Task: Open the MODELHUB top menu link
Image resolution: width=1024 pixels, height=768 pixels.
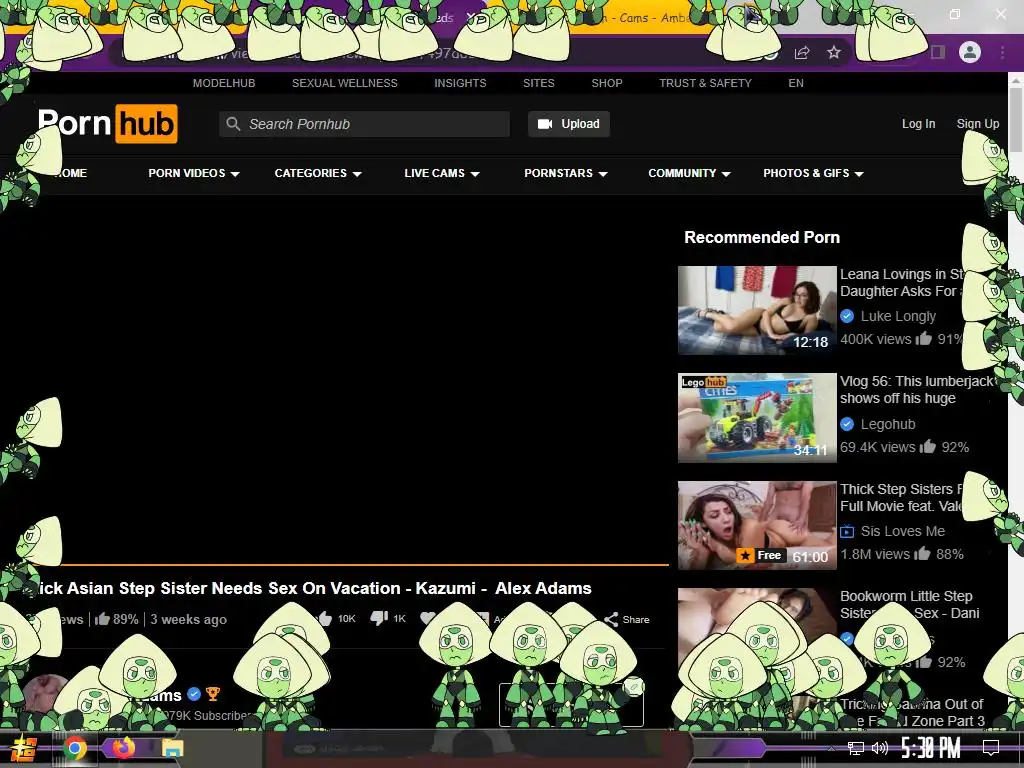Action: pos(224,83)
